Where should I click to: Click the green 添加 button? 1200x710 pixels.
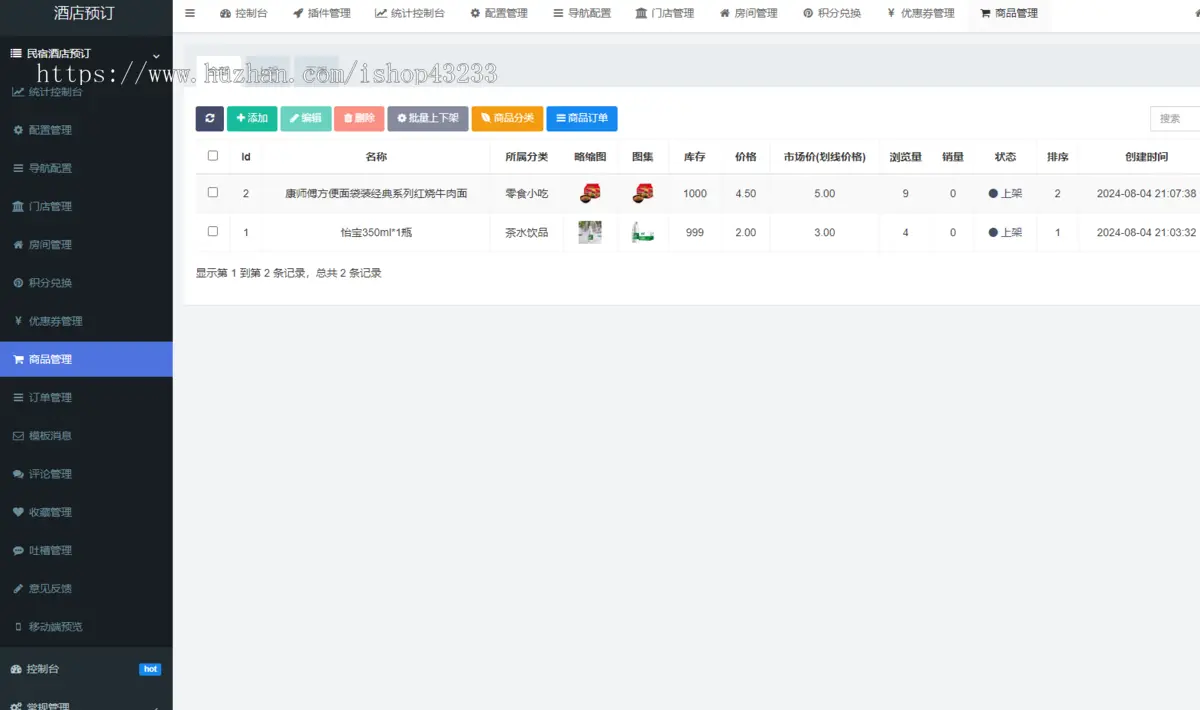tap(252, 118)
